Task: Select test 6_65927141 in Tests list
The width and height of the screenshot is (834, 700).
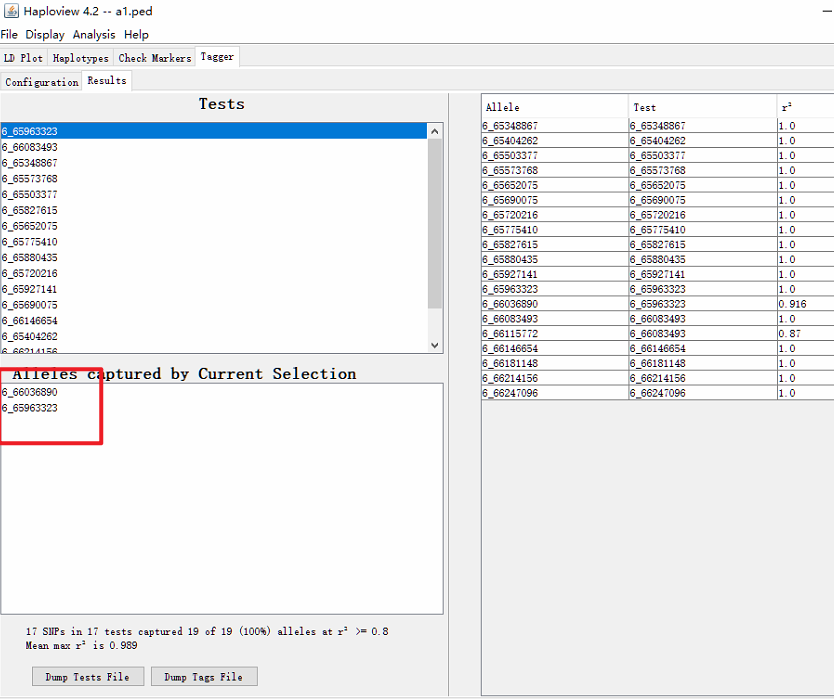Action: 214,289
